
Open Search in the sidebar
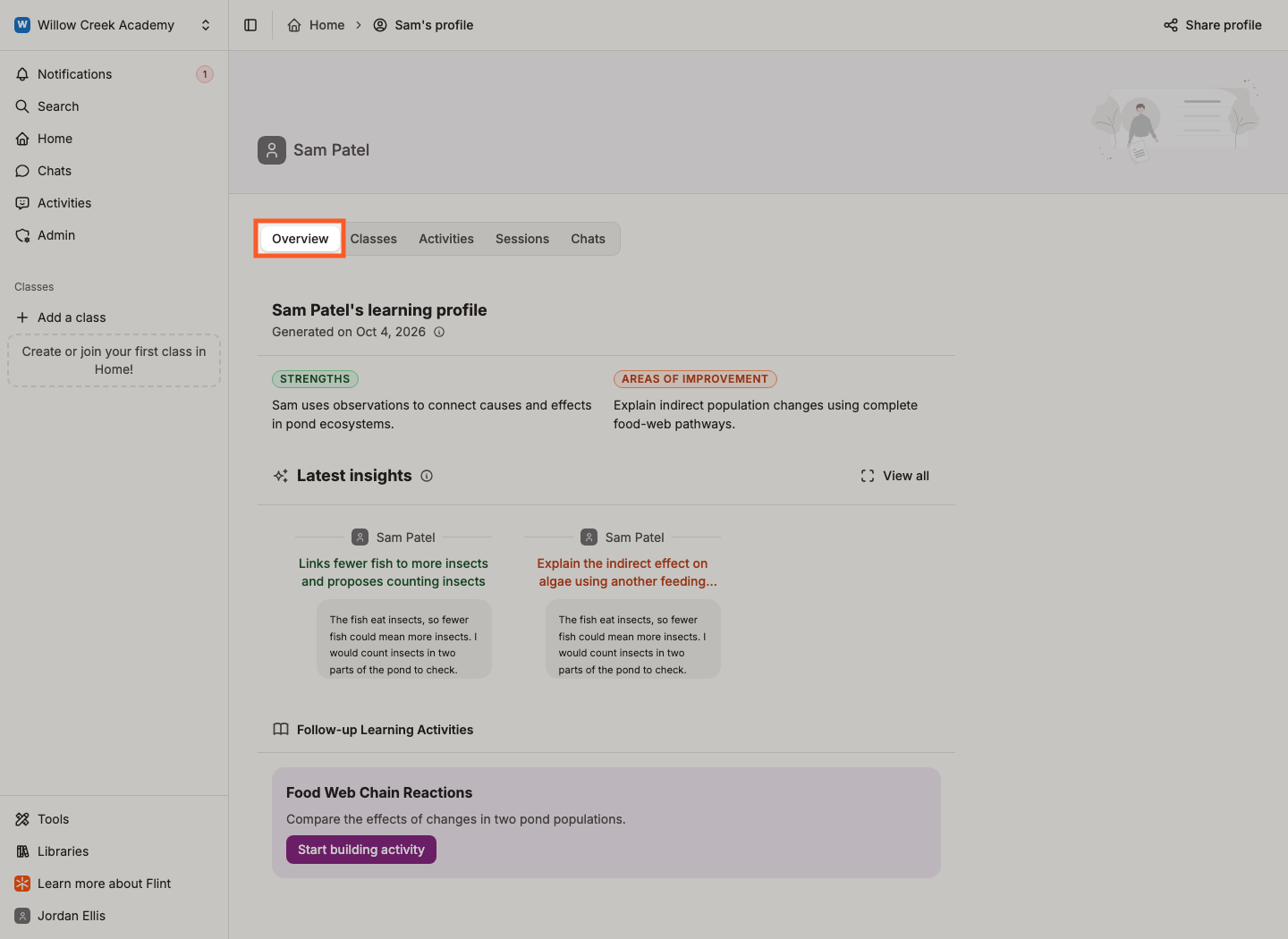114,106
